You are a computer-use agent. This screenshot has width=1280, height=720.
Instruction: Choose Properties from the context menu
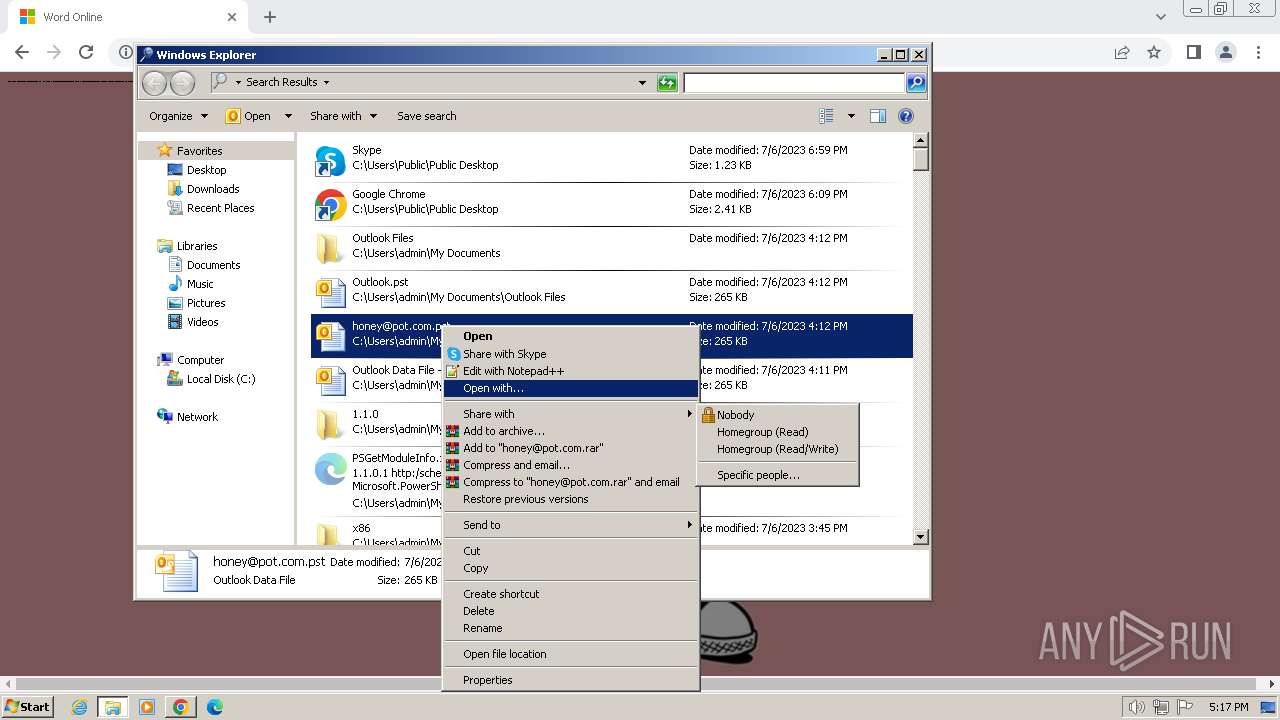click(x=570, y=680)
